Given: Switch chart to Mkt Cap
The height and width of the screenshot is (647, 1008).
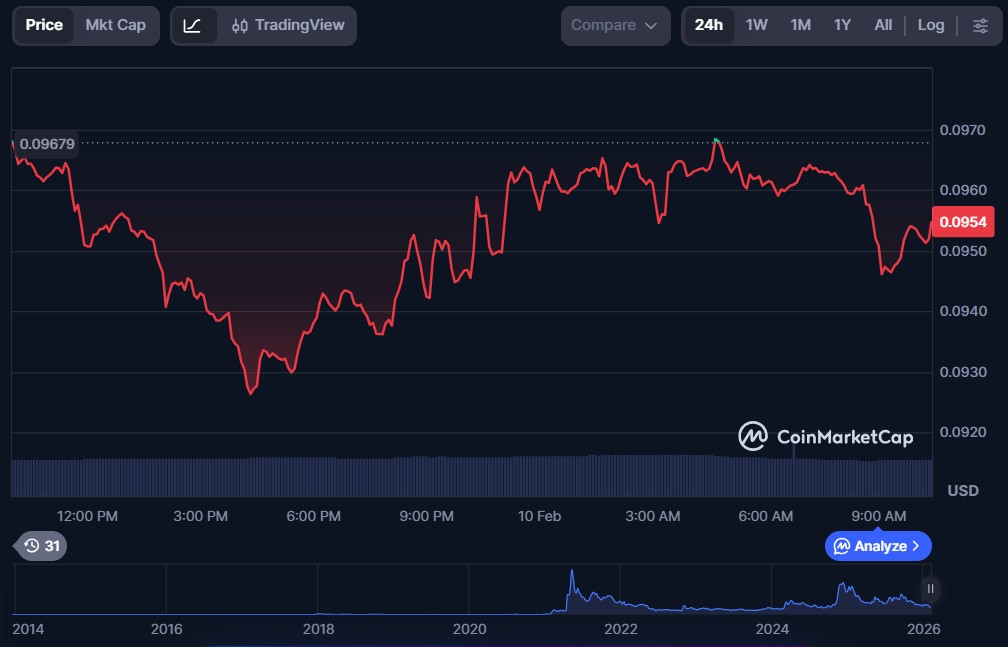Looking at the screenshot, I should pos(115,25).
